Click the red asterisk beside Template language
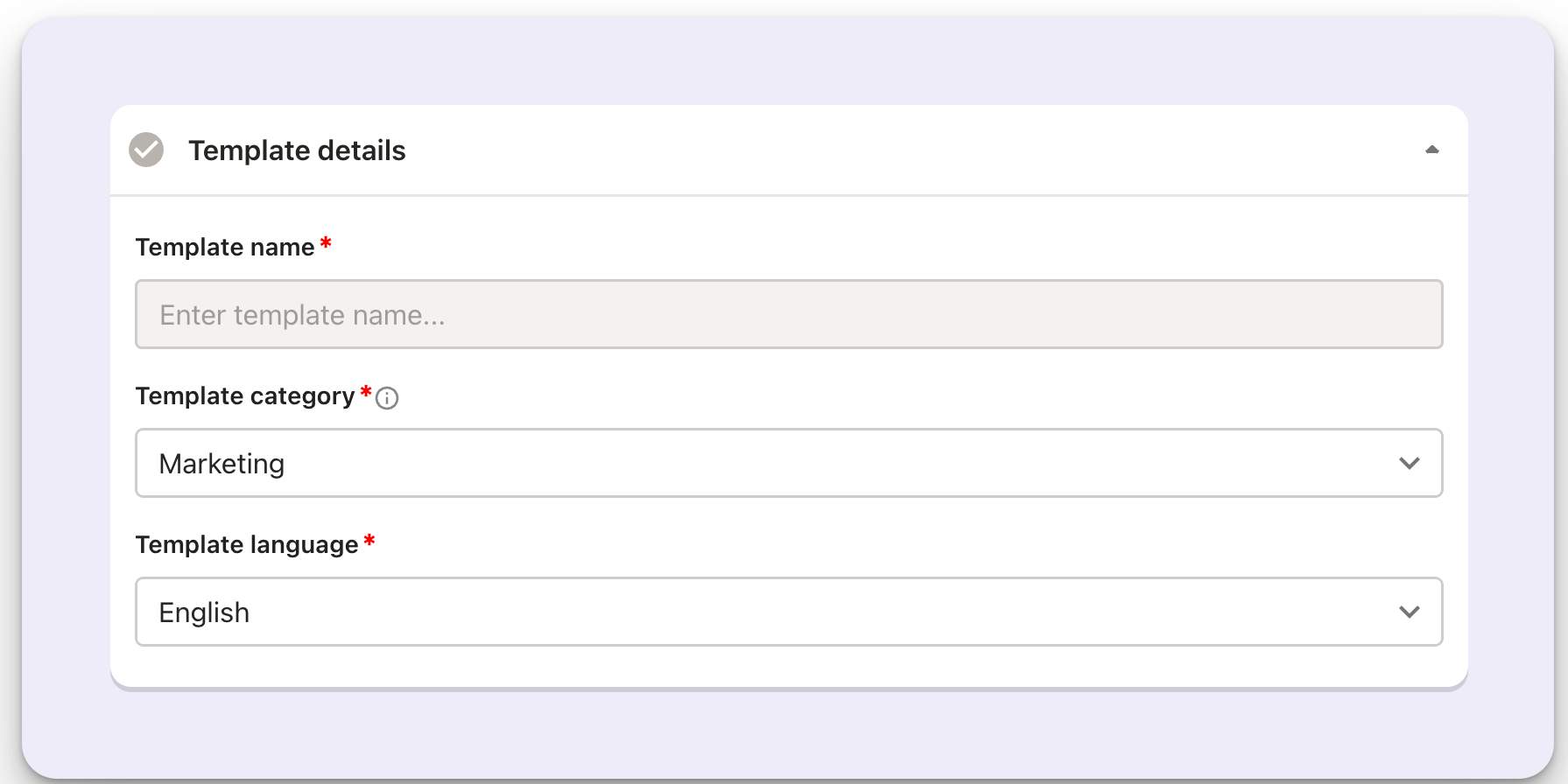1568x784 pixels. coord(369,540)
